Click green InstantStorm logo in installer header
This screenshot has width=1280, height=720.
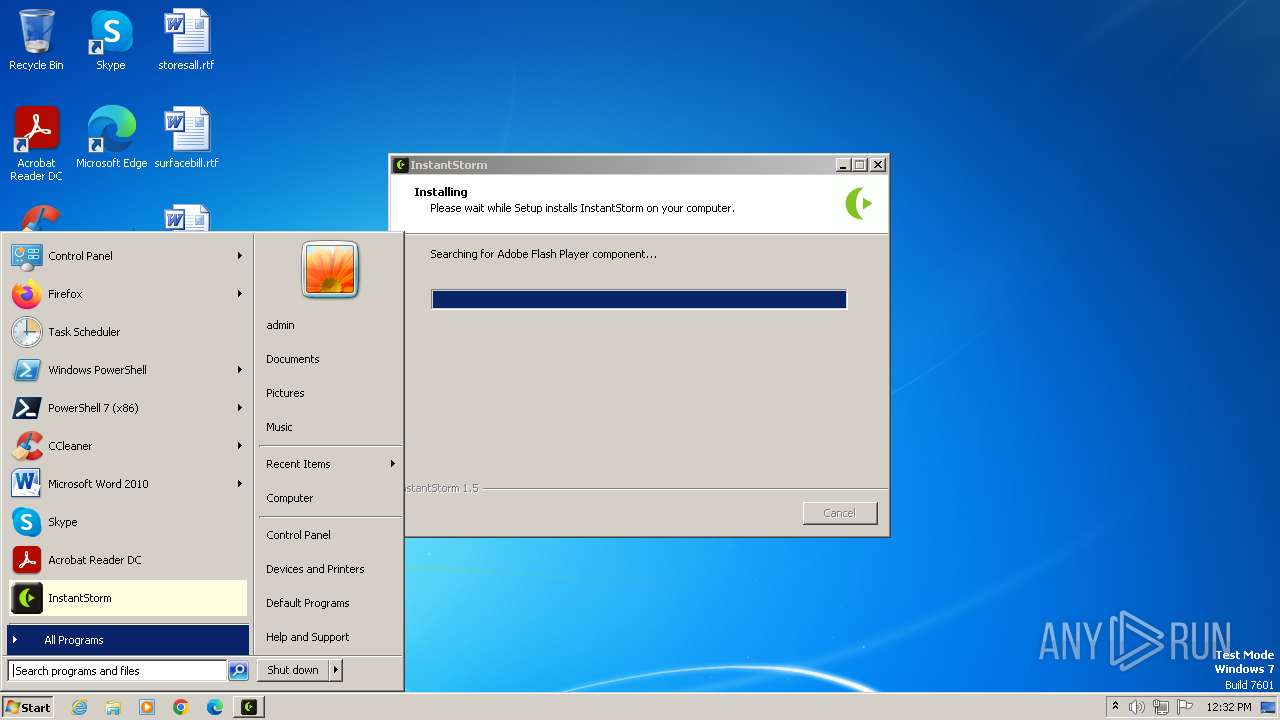coord(859,203)
